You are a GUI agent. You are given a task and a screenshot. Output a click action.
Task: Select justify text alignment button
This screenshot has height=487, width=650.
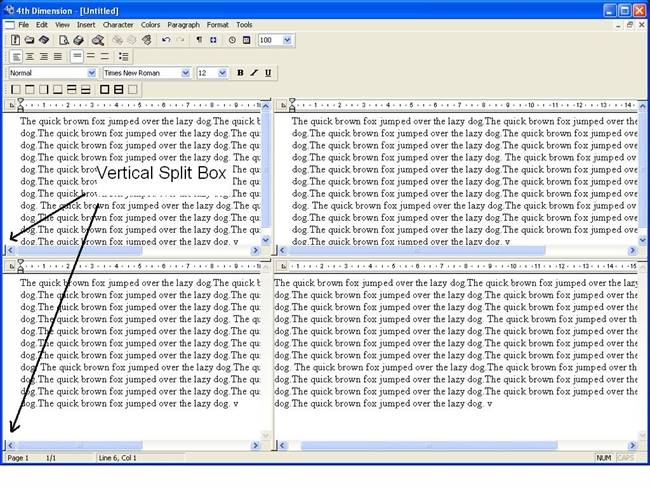[57, 56]
